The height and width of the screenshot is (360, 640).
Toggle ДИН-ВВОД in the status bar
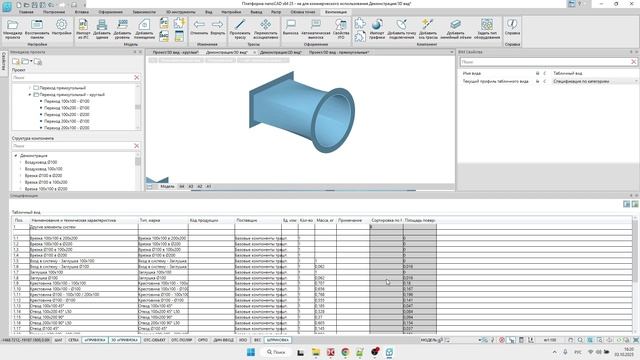tap(224, 340)
